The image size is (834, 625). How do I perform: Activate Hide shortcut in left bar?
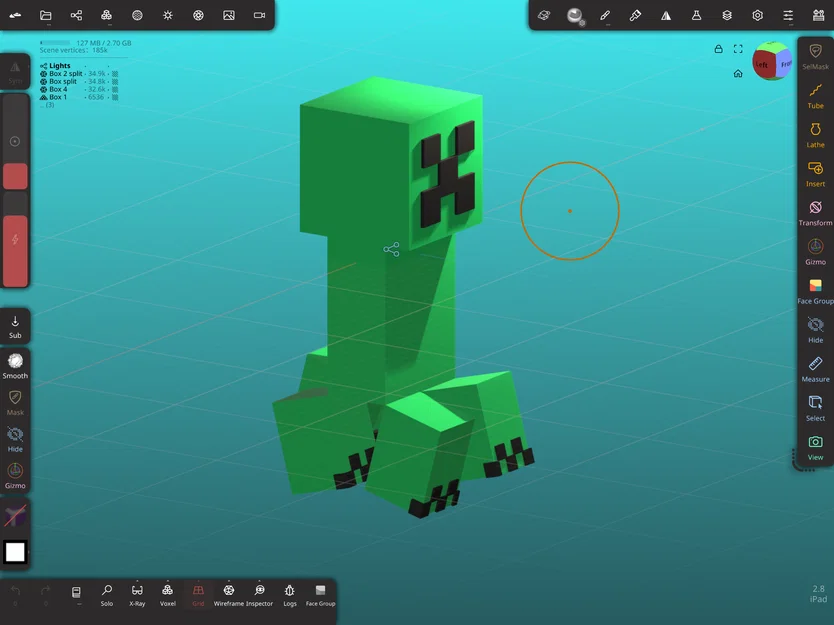coord(15,439)
